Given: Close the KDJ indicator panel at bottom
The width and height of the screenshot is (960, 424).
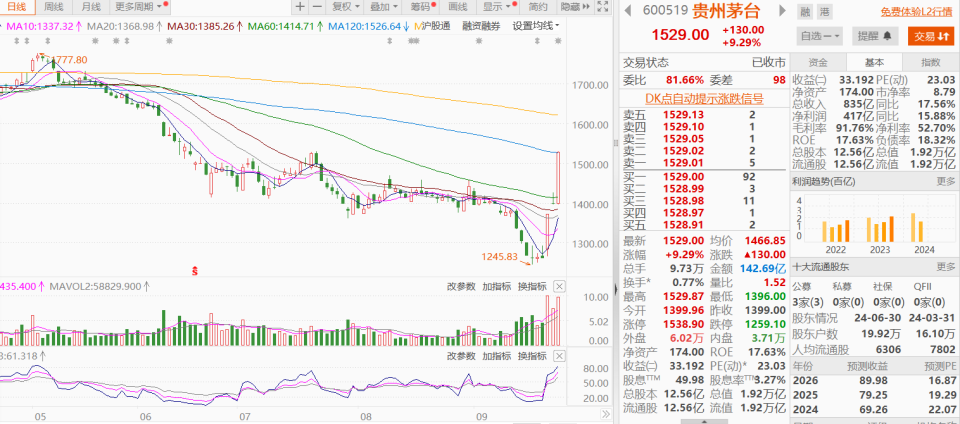Looking at the screenshot, I should click(x=560, y=355).
